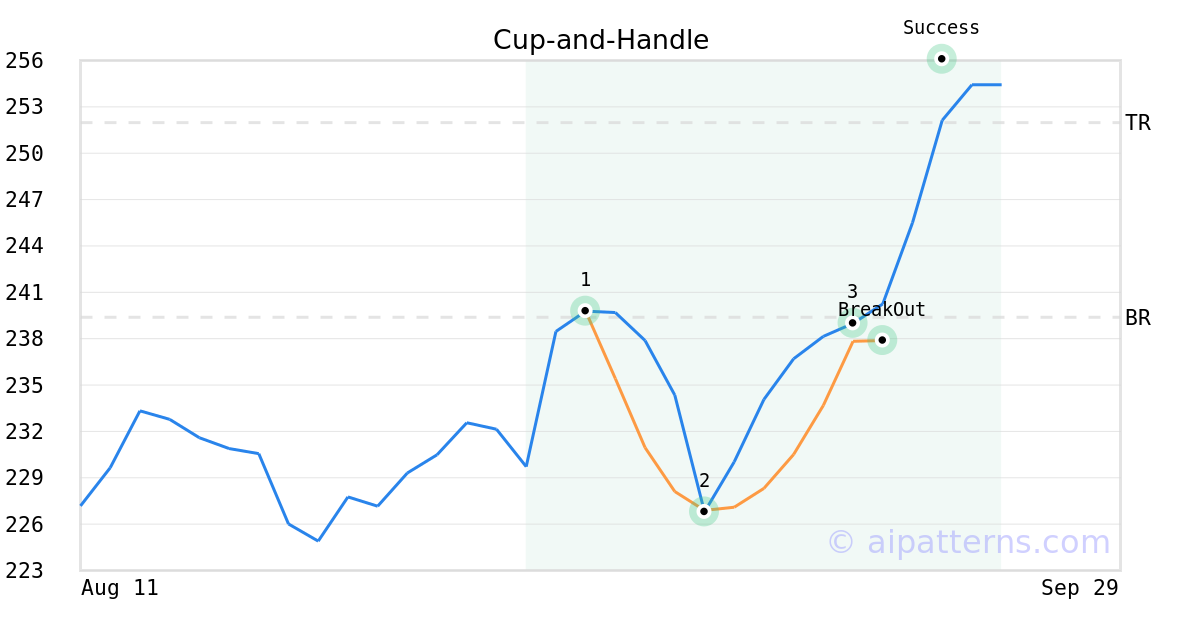1200x630 pixels.
Task: Click the 250 price axis label
Action: (24, 154)
